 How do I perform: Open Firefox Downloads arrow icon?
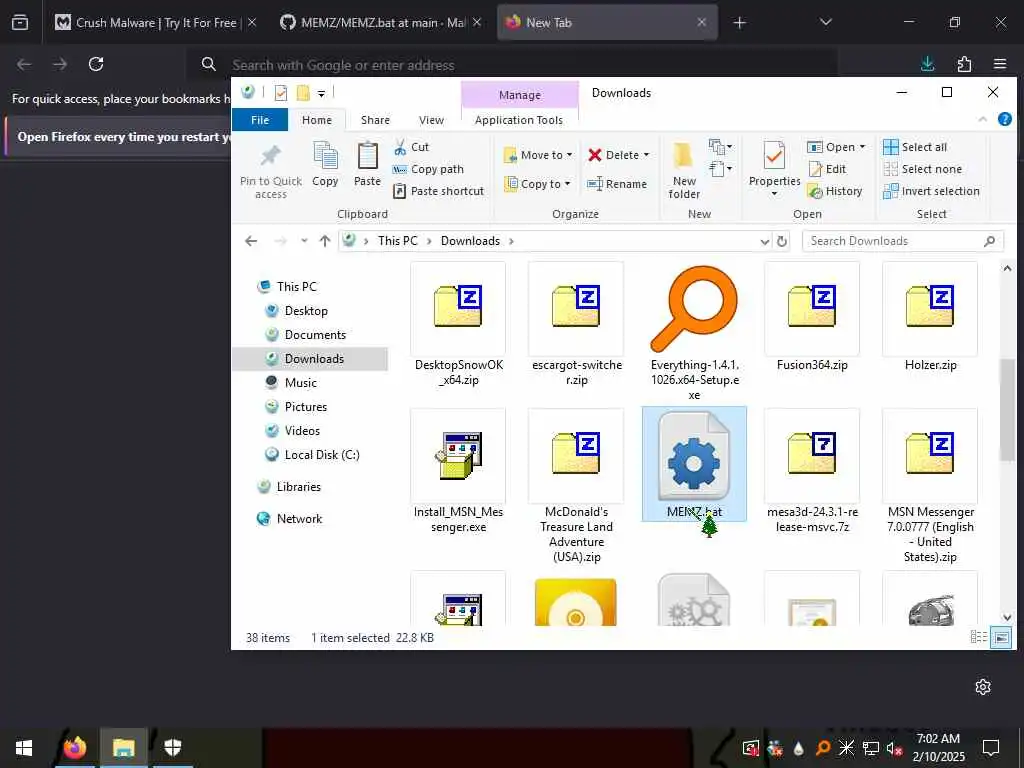coord(927,64)
